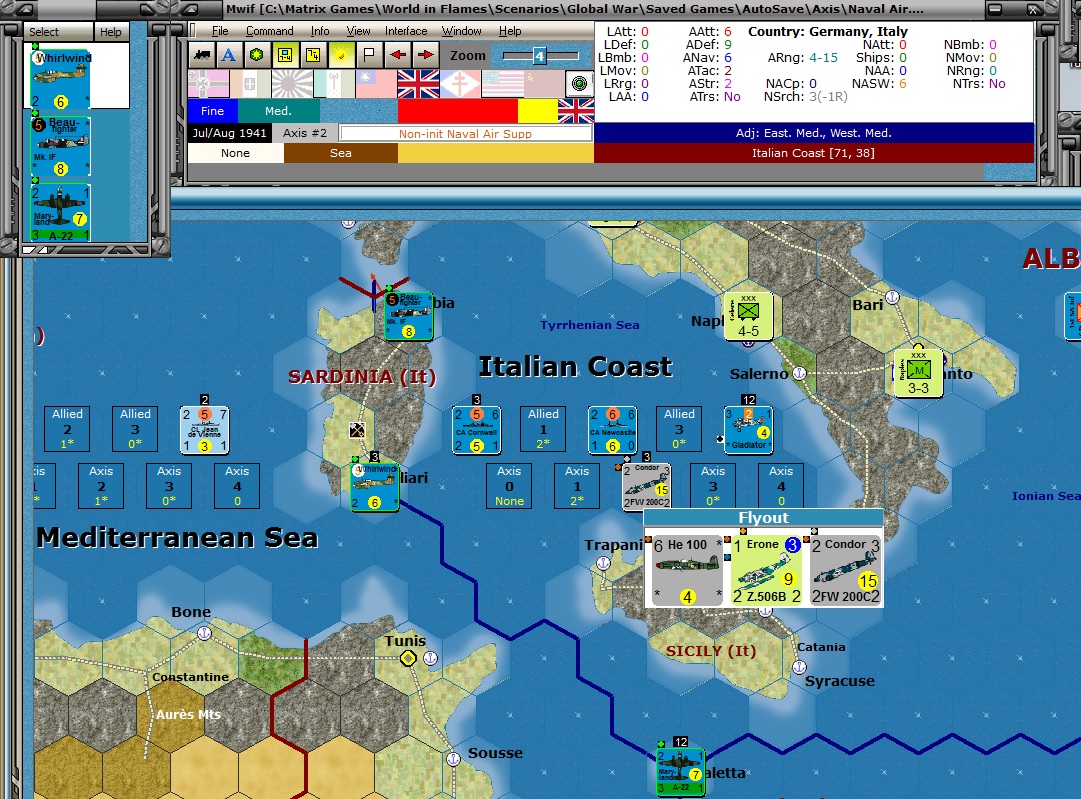Screen dimensions: 1081x799
Task: Select the Chinese flag in country bar
Action: pos(376,84)
